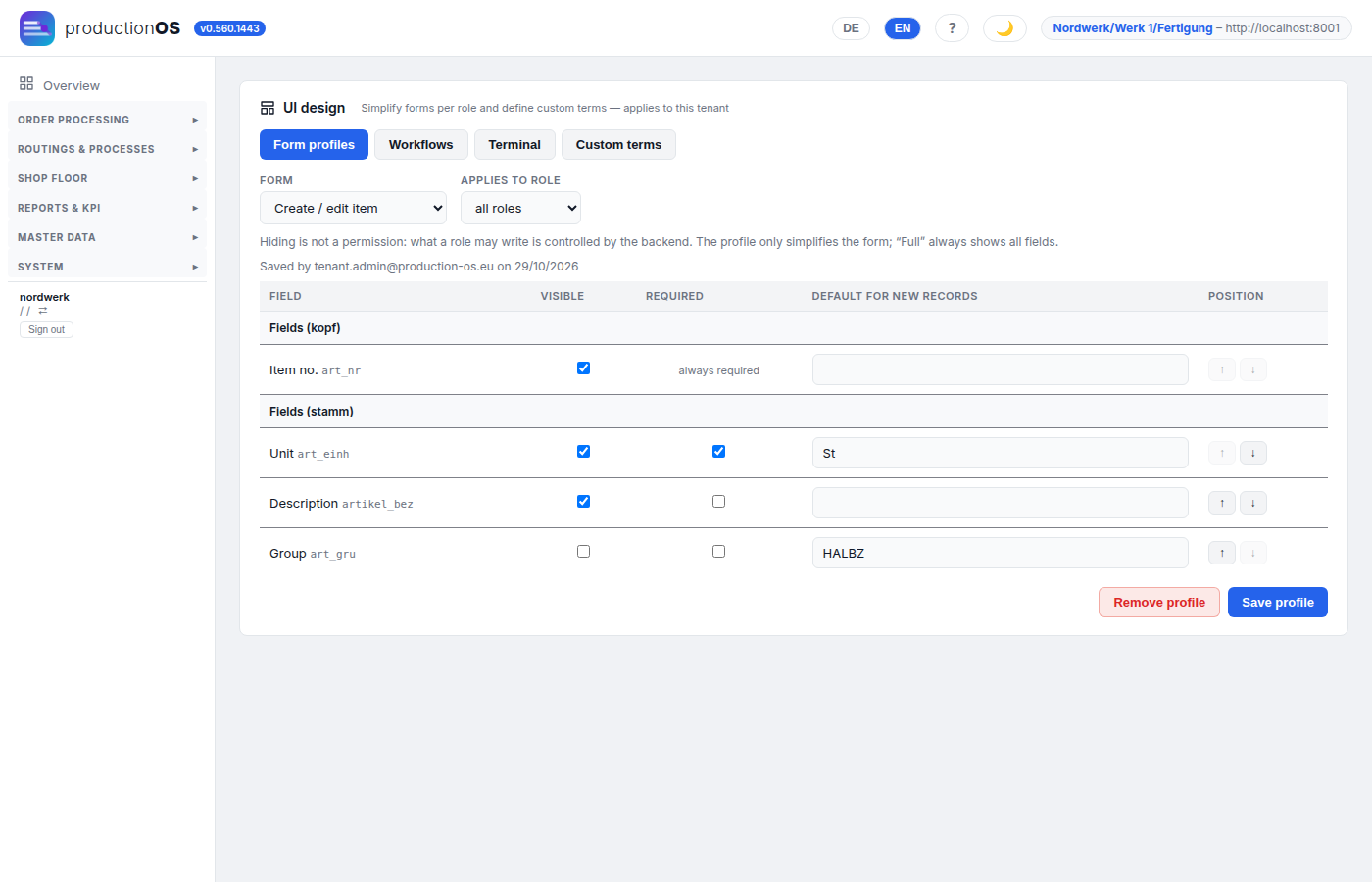Screen dimensions: 1372x882
Task: Toggle dark mode moon icon
Action: click(x=1004, y=28)
